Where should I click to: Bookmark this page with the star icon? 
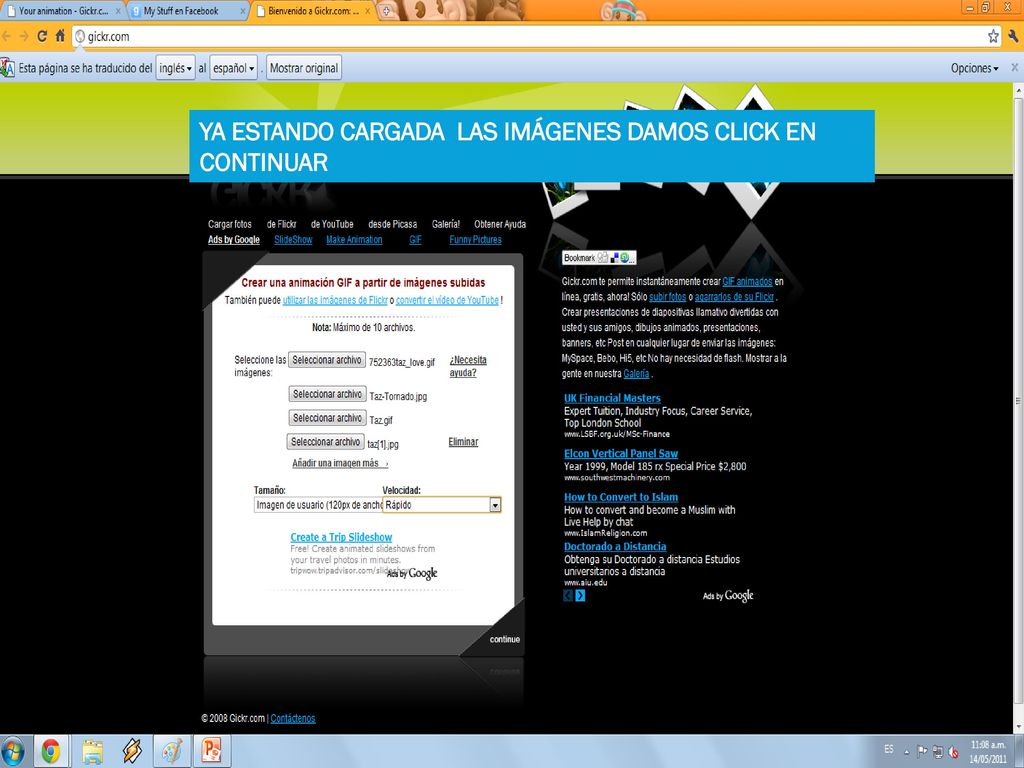tap(993, 37)
